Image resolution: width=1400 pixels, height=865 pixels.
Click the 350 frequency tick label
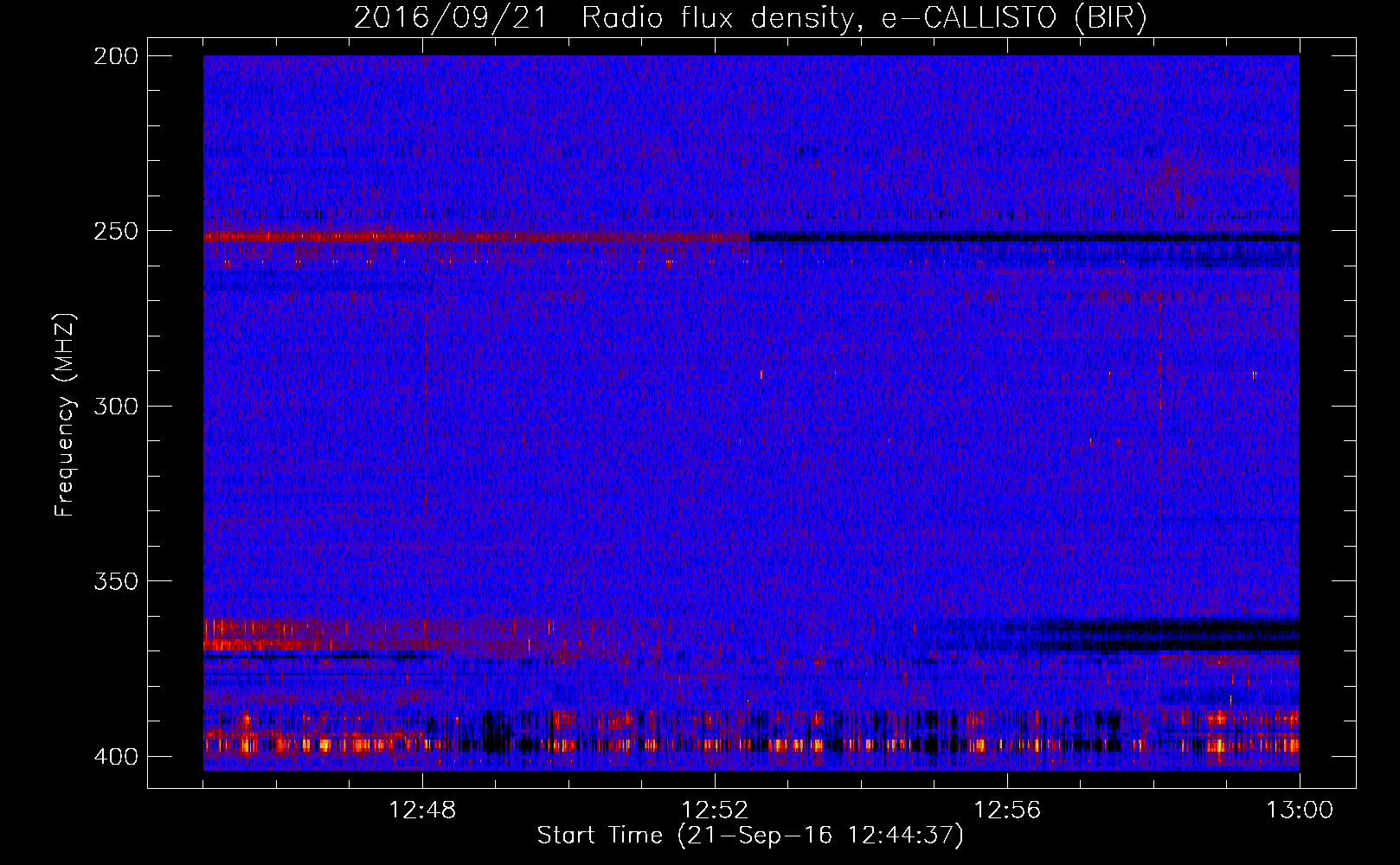click(116, 581)
